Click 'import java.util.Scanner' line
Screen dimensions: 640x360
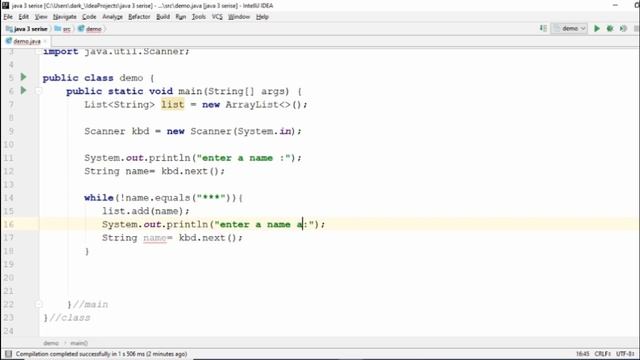click(116, 51)
